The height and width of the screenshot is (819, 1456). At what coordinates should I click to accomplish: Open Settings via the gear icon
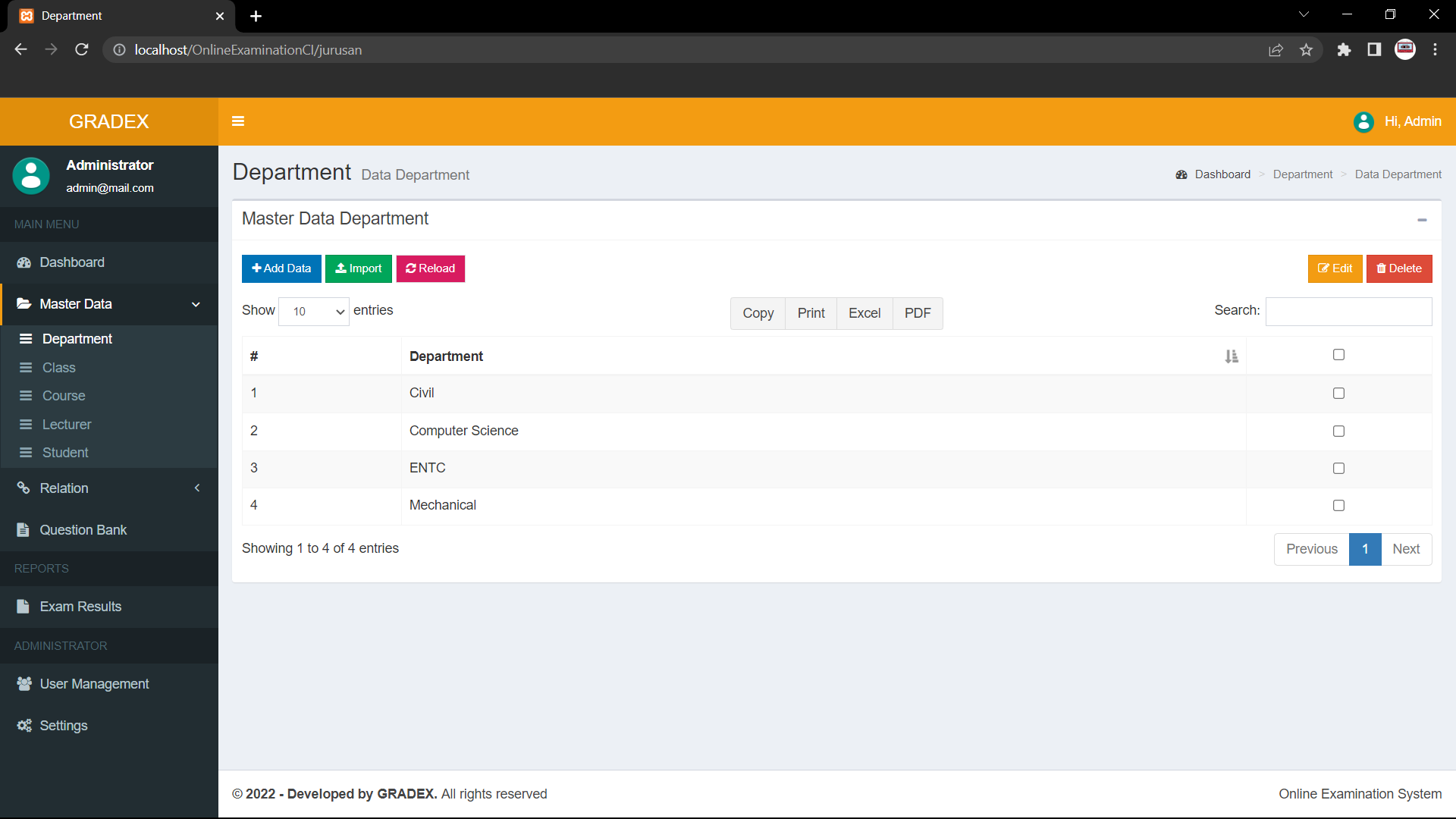(x=24, y=726)
